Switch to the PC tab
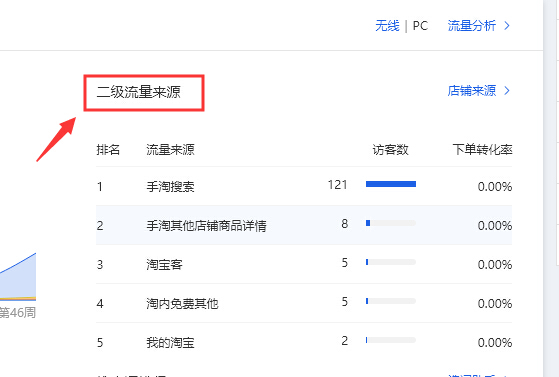559x377 pixels. pos(420,26)
